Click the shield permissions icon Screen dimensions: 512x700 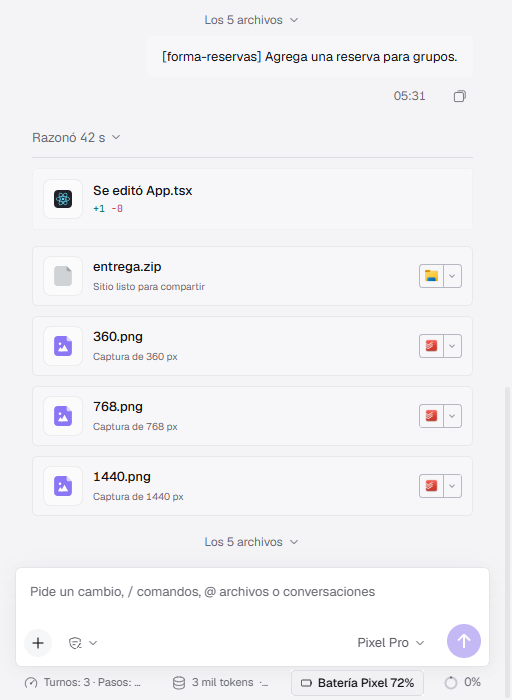[75, 643]
